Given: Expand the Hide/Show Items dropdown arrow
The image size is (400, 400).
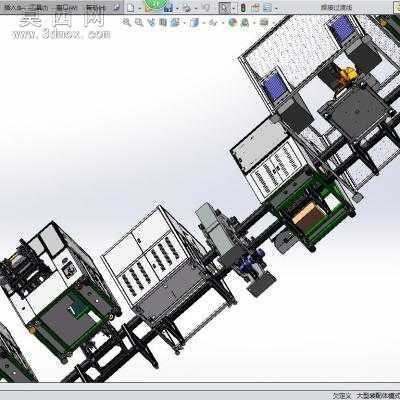Looking at the screenshot, I should [x=222, y=23].
